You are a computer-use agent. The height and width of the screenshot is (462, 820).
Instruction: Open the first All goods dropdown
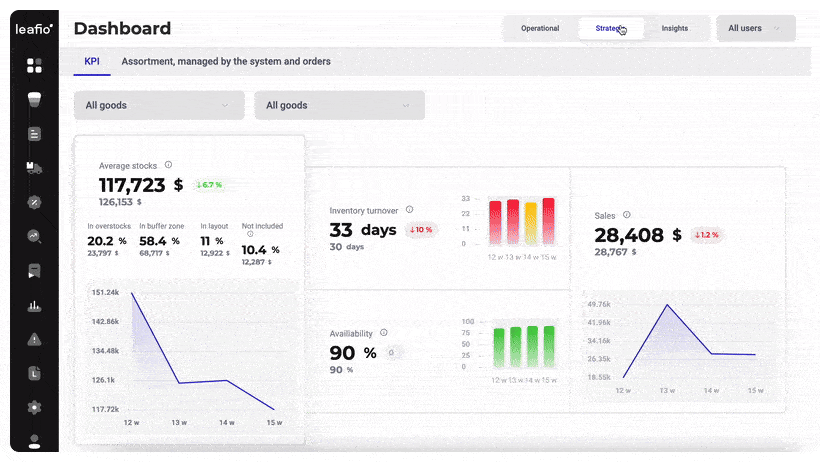pyautogui.click(x=159, y=105)
